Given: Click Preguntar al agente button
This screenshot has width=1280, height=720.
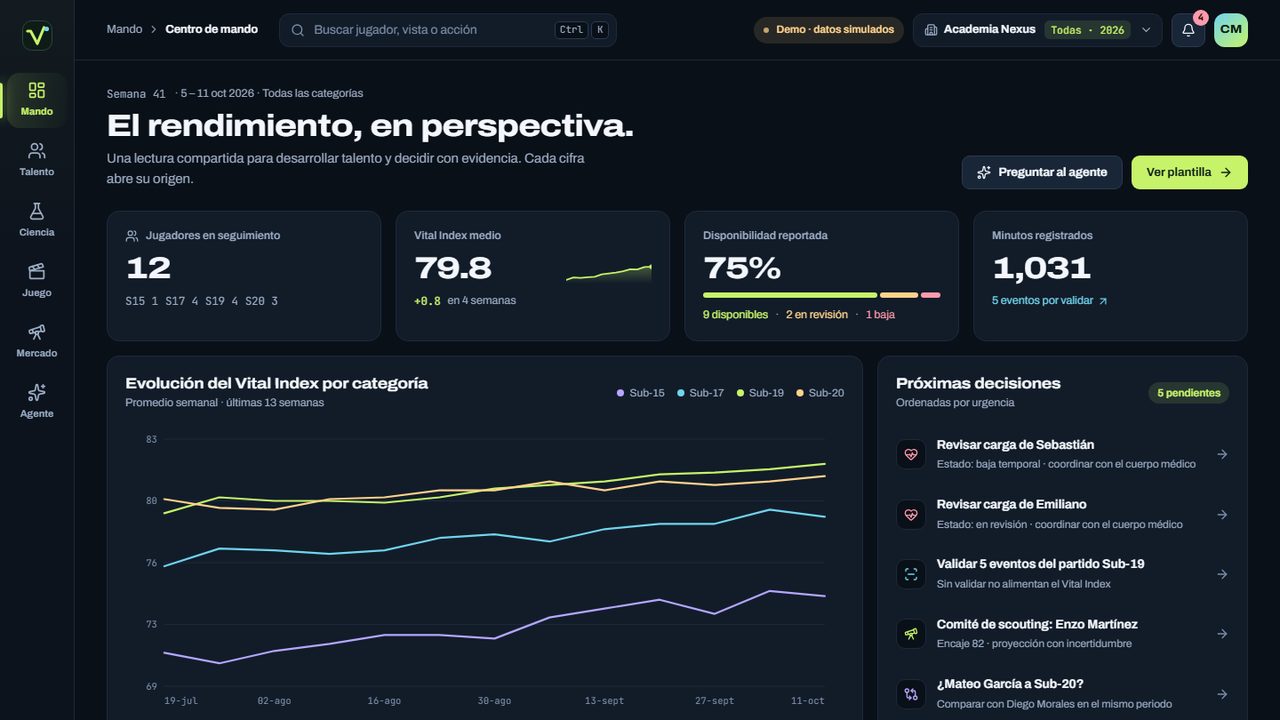Looking at the screenshot, I should click(1042, 172).
